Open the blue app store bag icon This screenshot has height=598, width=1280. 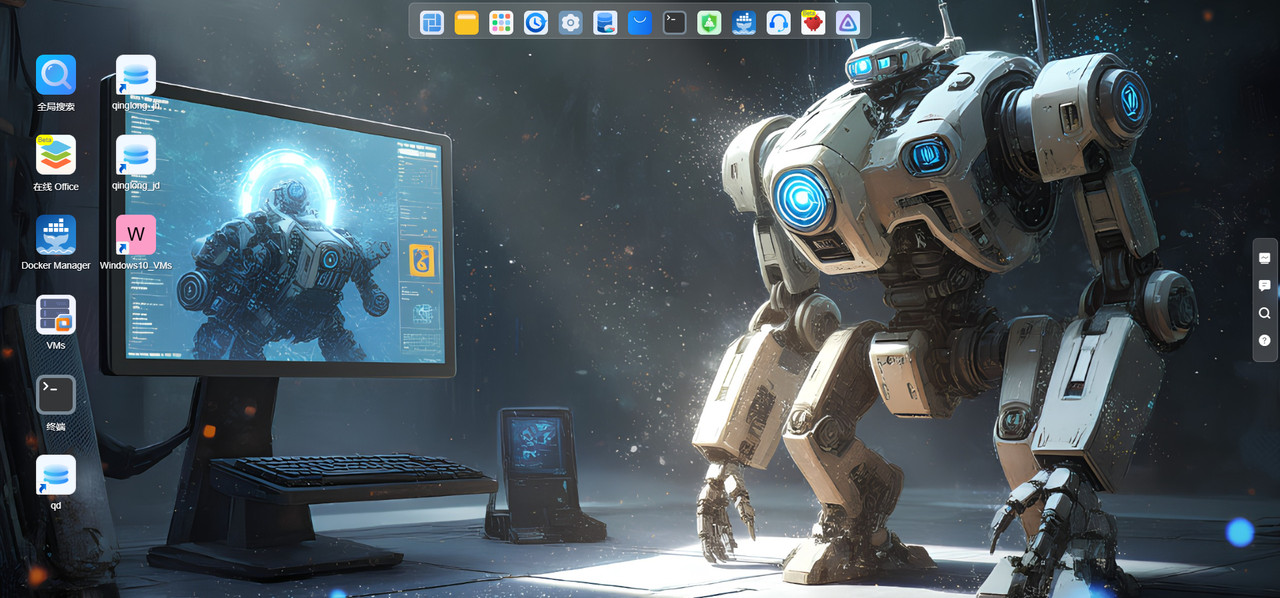point(640,22)
